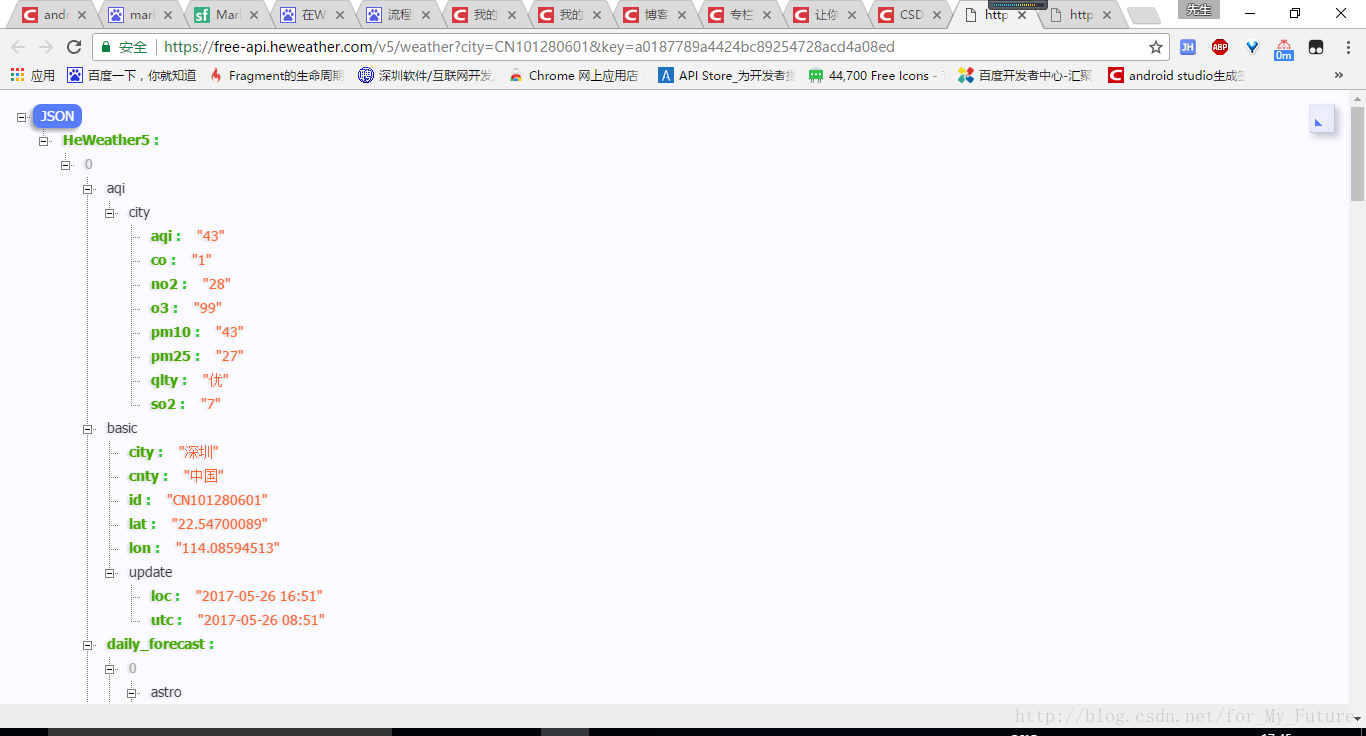1366x736 pixels.
Task: Select the cnty value "中国"
Action: coord(204,477)
